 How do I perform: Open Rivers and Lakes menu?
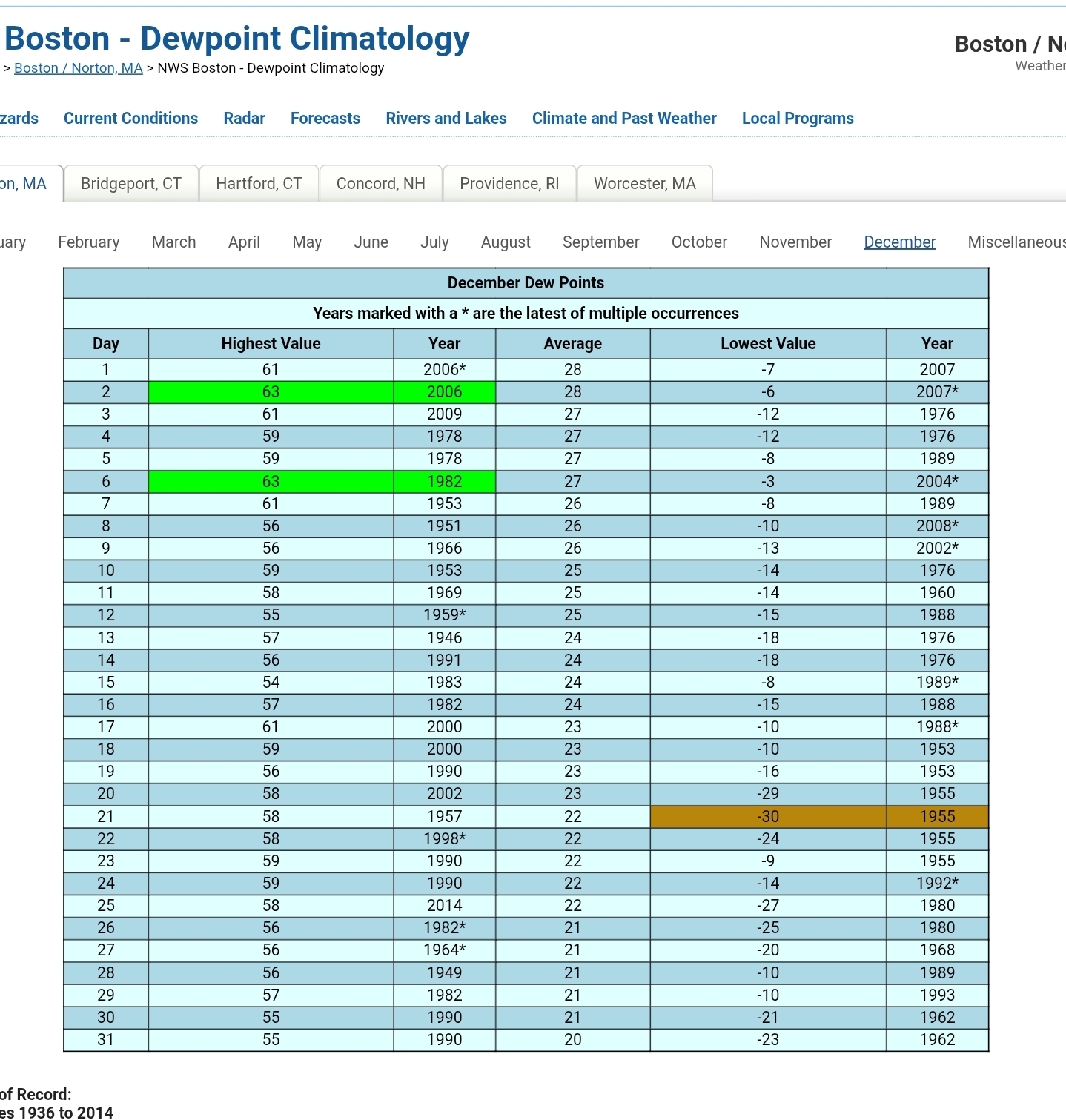coord(446,119)
